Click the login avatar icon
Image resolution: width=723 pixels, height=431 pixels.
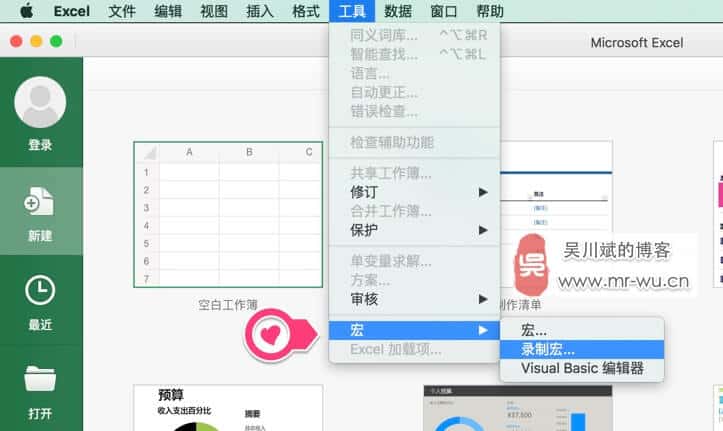[x=40, y=102]
